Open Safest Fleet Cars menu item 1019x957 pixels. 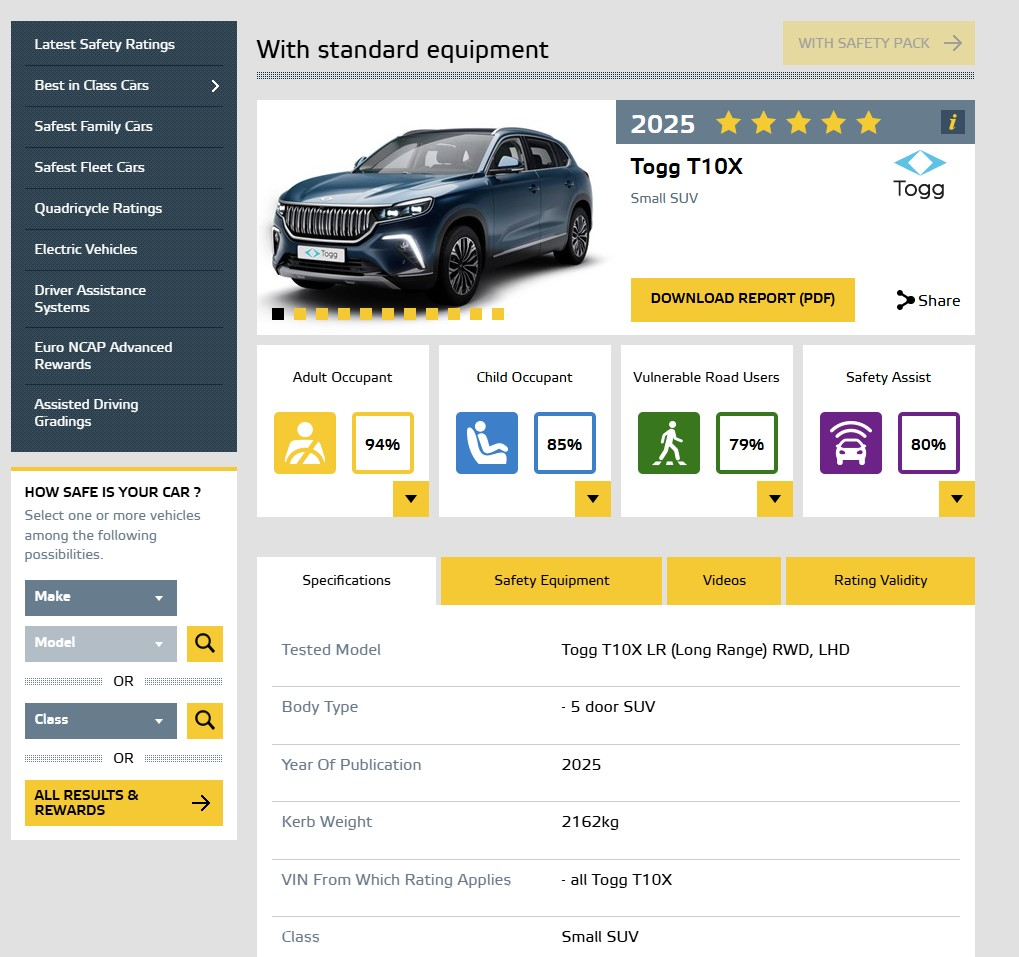tap(123, 167)
